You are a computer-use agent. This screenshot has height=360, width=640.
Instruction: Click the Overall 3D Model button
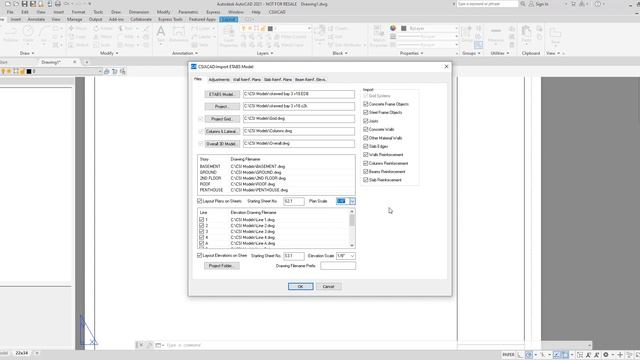[222, 144]
